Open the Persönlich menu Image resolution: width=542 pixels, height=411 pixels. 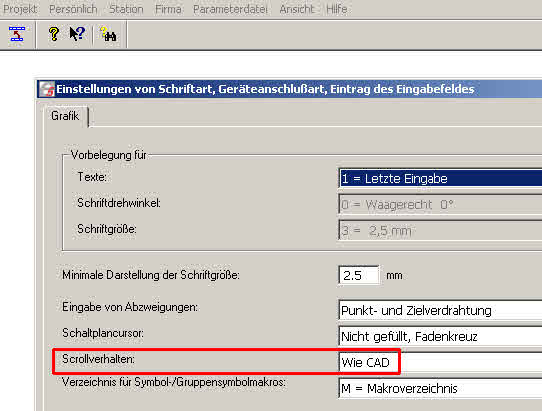(73, 9)
